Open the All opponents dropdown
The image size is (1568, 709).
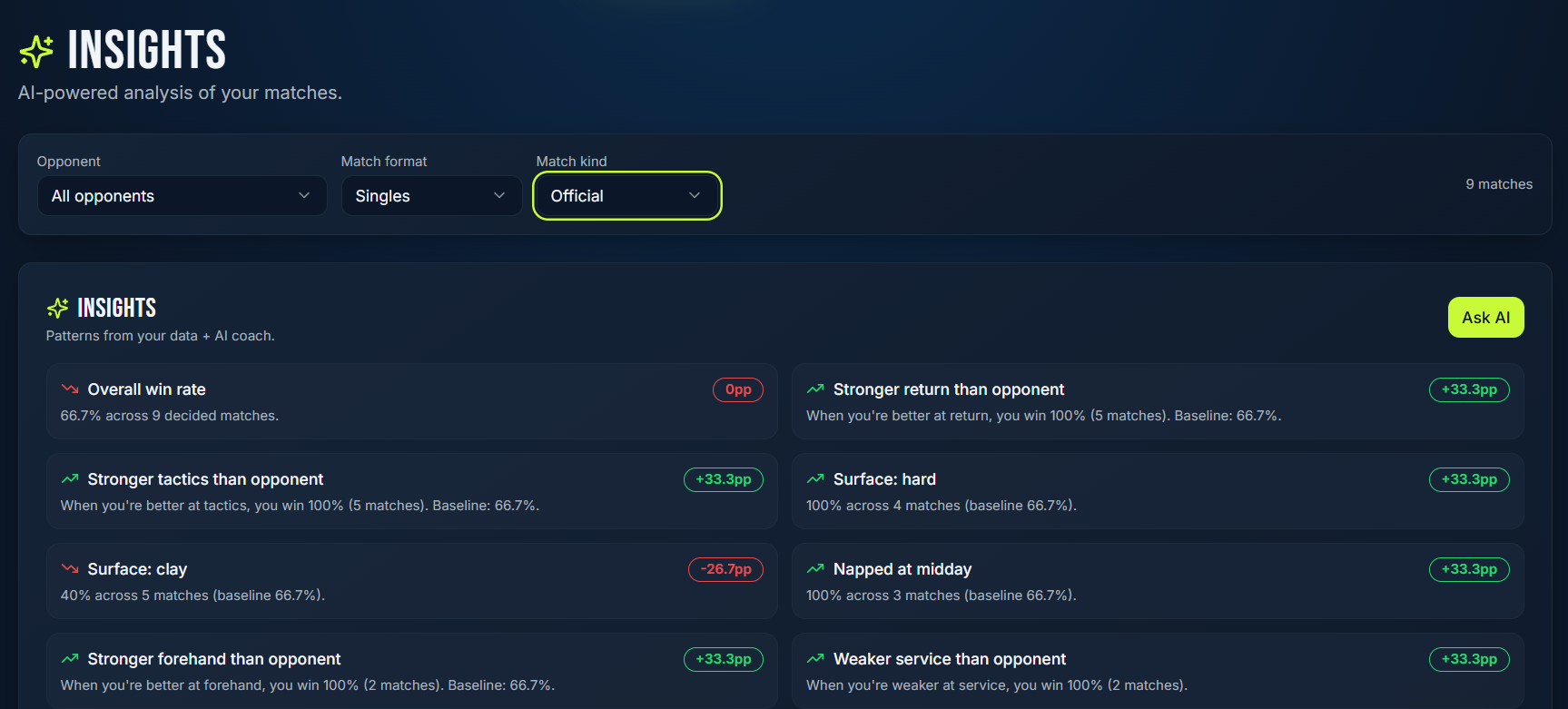pyautogui.click(x=182, y=196)
